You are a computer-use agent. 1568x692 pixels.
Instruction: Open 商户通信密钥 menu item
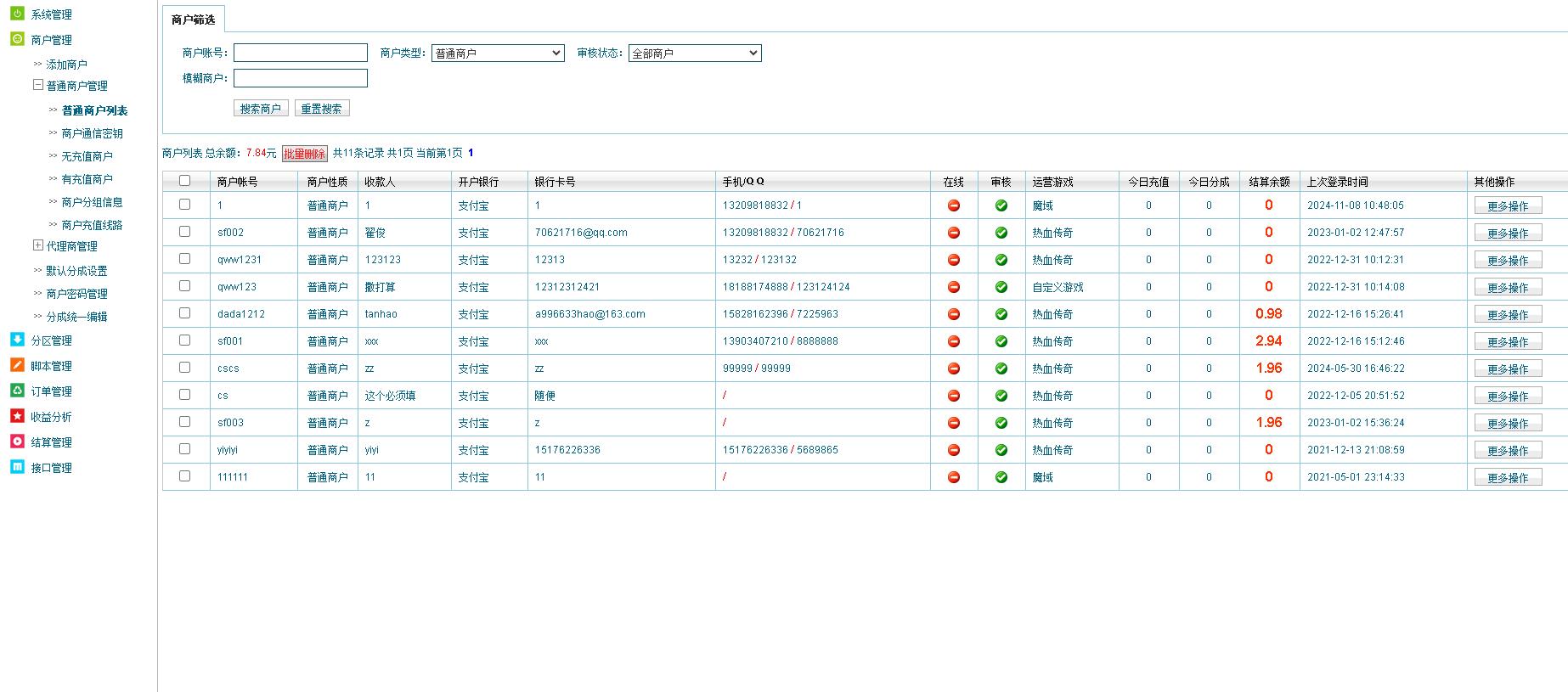(92, 133)
